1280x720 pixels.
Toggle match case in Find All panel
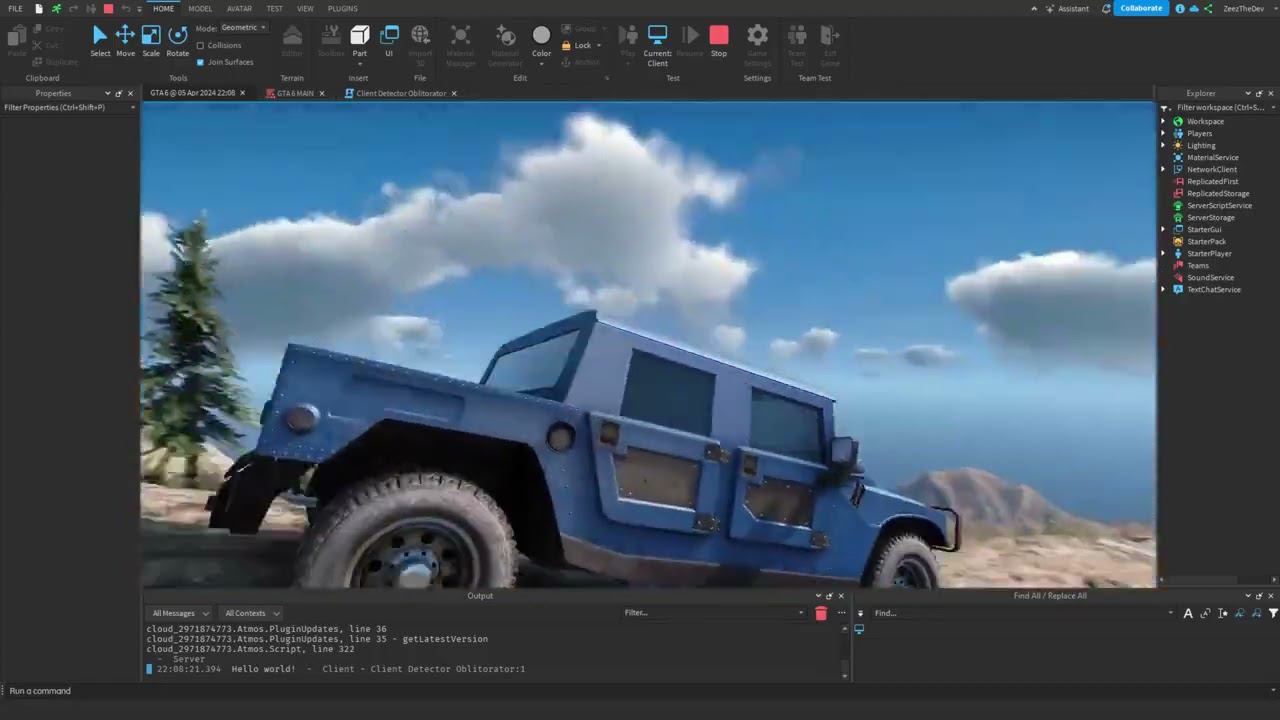(x=1188, y=613)
